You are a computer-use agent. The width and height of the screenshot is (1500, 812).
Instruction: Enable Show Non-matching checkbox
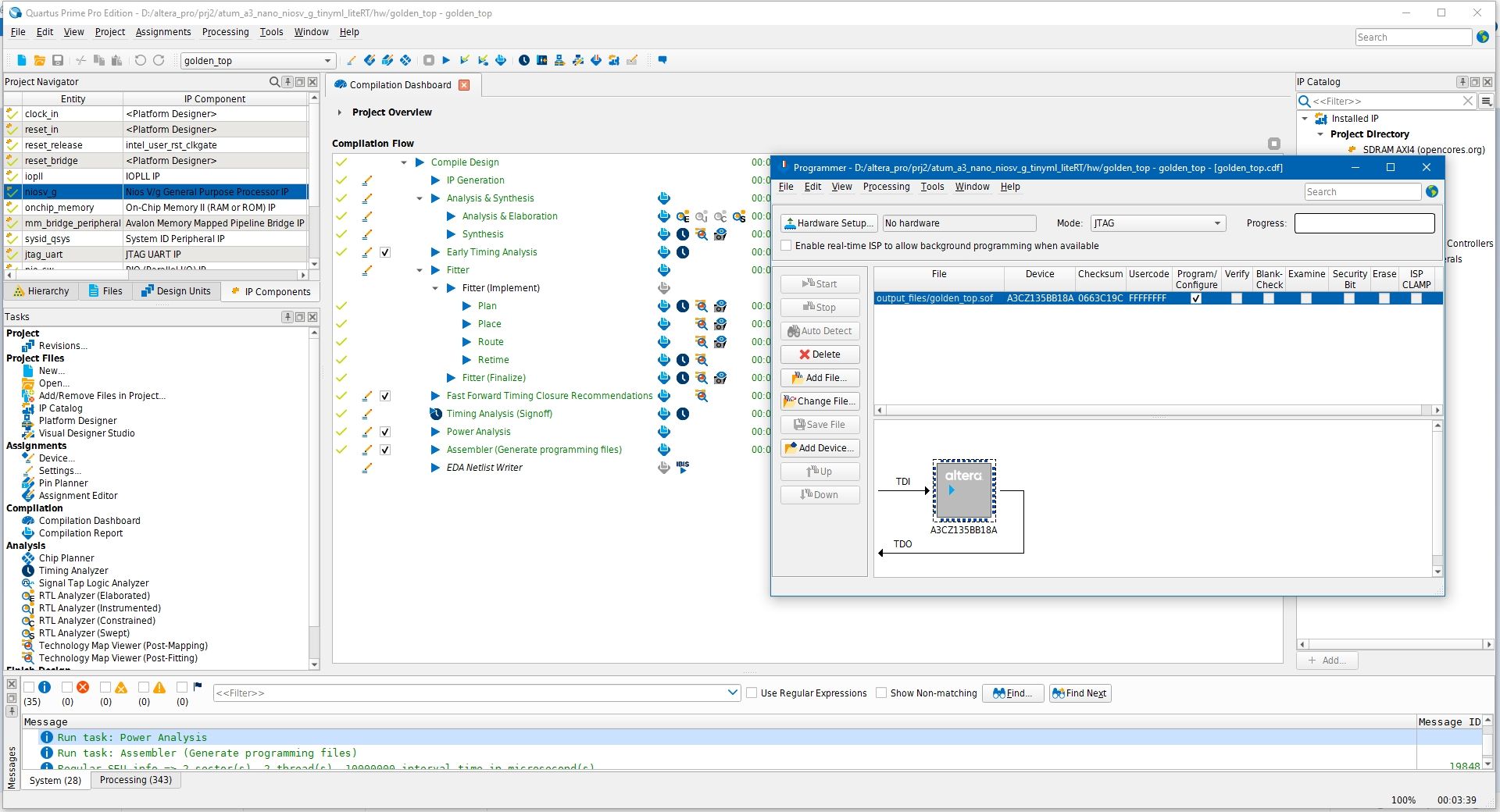(x=881, y=693)
